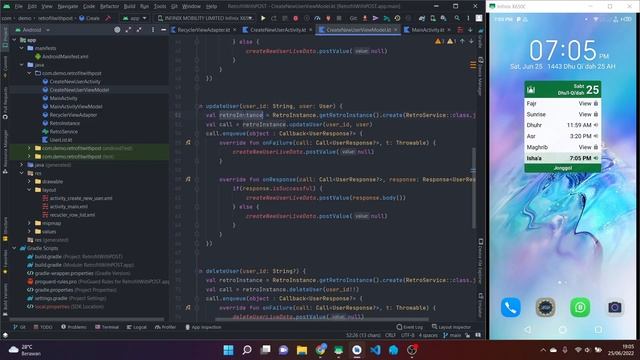Click the taskbar Search magnifier
640x360 pixels.
pyautogui.click(x=247, y=350)
